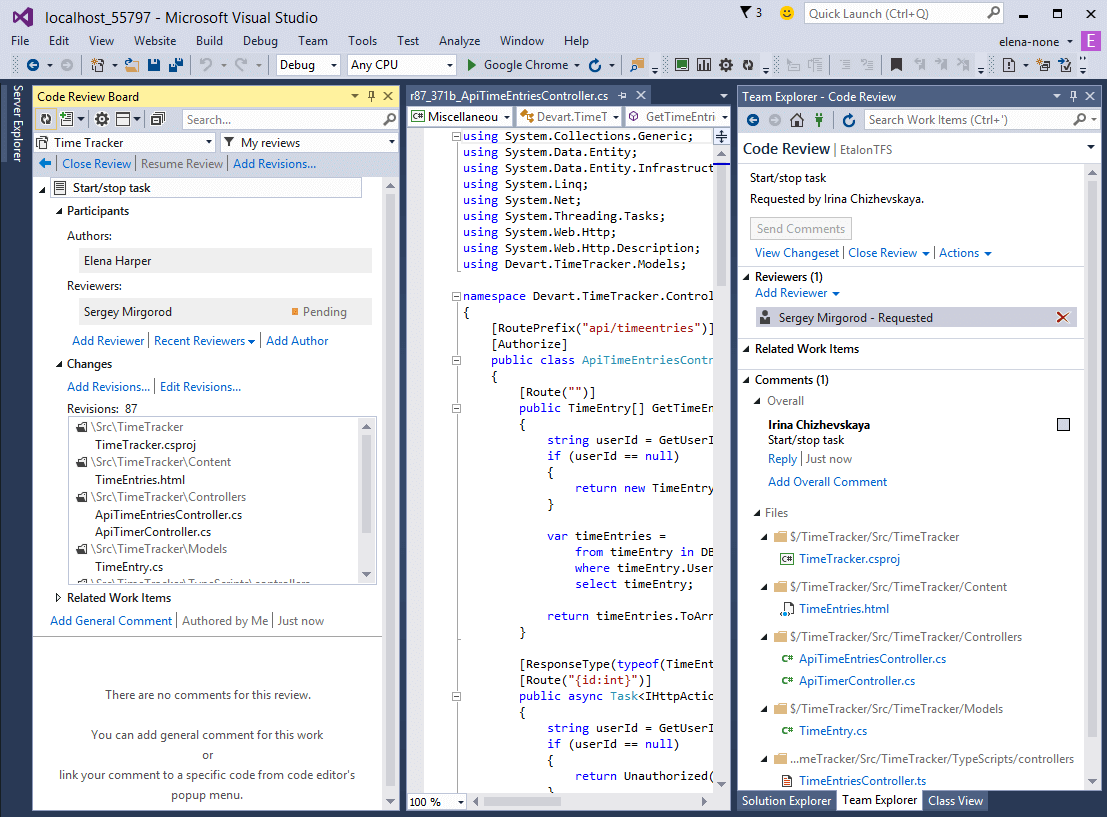Click the Team Explorer Home icon
The width and height of the screenshot is (1107, 817).
pyautogui.click(x=797, y=120)
